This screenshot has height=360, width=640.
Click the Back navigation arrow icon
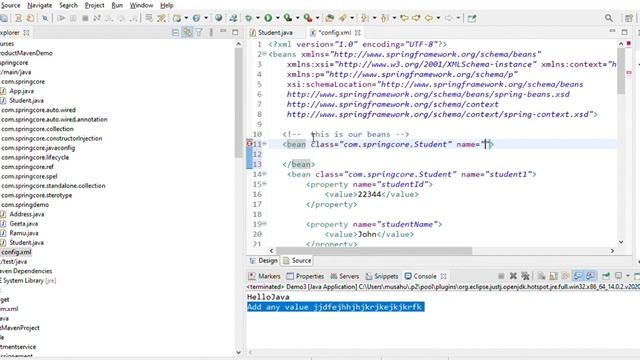[x=429, y=18]
